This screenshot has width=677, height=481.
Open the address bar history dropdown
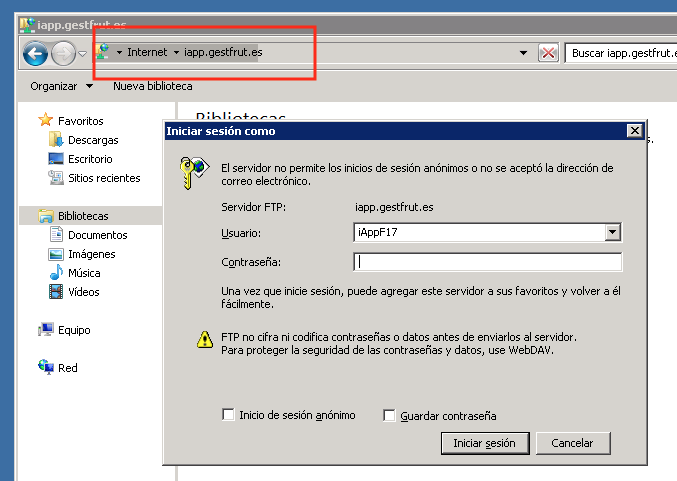(x=522, y=53)
